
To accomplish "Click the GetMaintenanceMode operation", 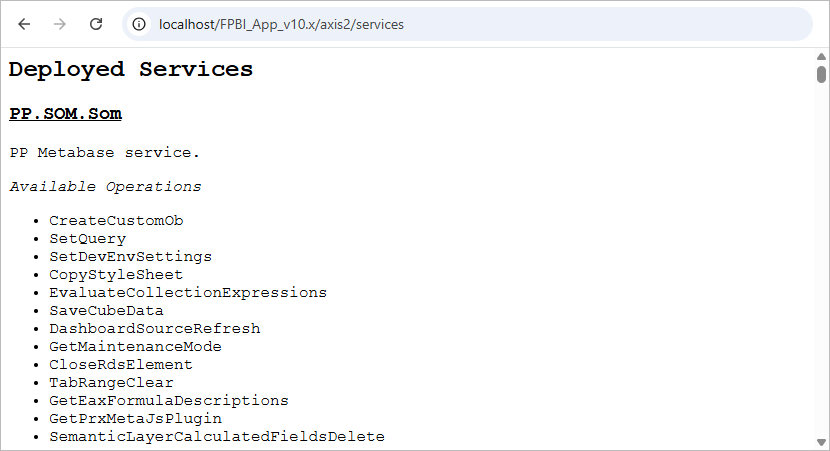I will pos(136,347).
